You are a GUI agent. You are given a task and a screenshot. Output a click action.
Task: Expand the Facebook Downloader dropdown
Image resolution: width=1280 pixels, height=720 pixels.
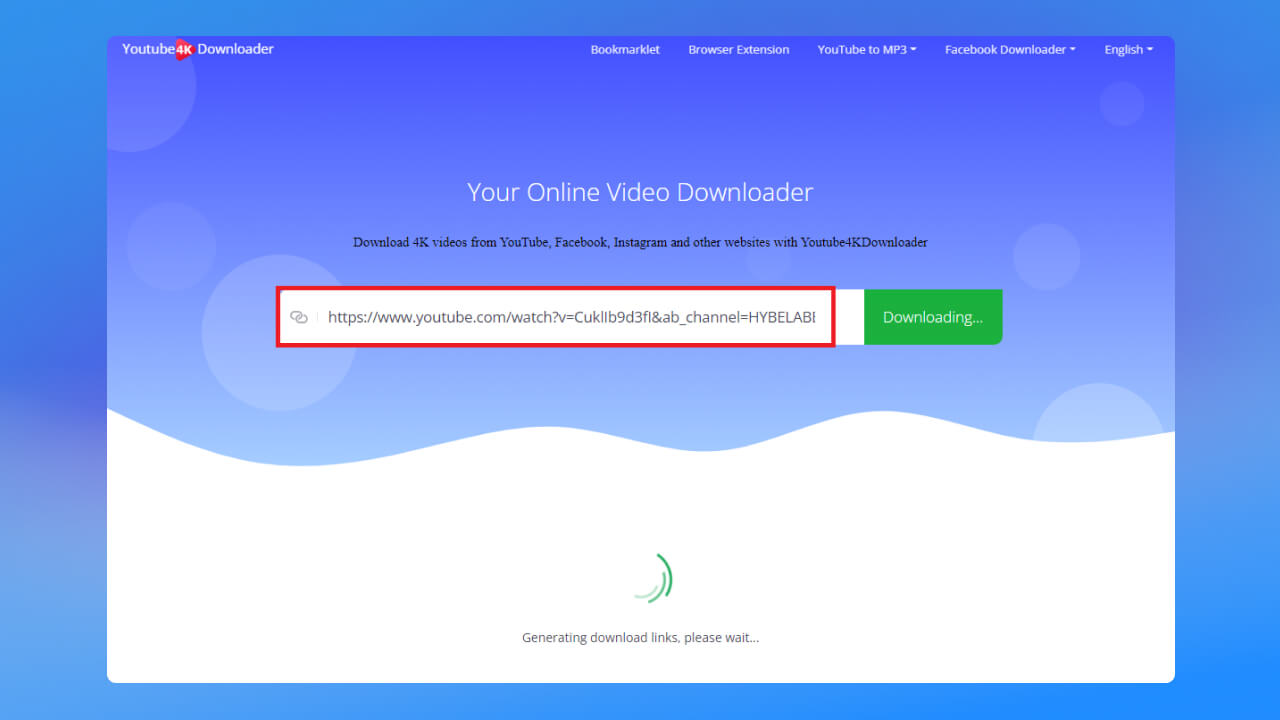(x=1010, y=50)
